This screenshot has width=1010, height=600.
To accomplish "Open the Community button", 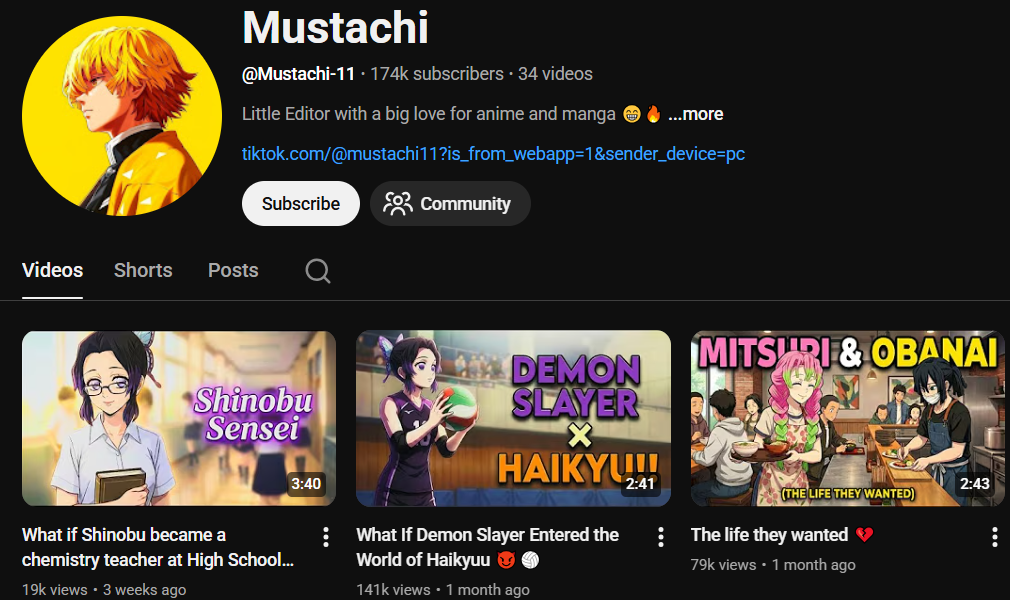I will click(450, 204).
